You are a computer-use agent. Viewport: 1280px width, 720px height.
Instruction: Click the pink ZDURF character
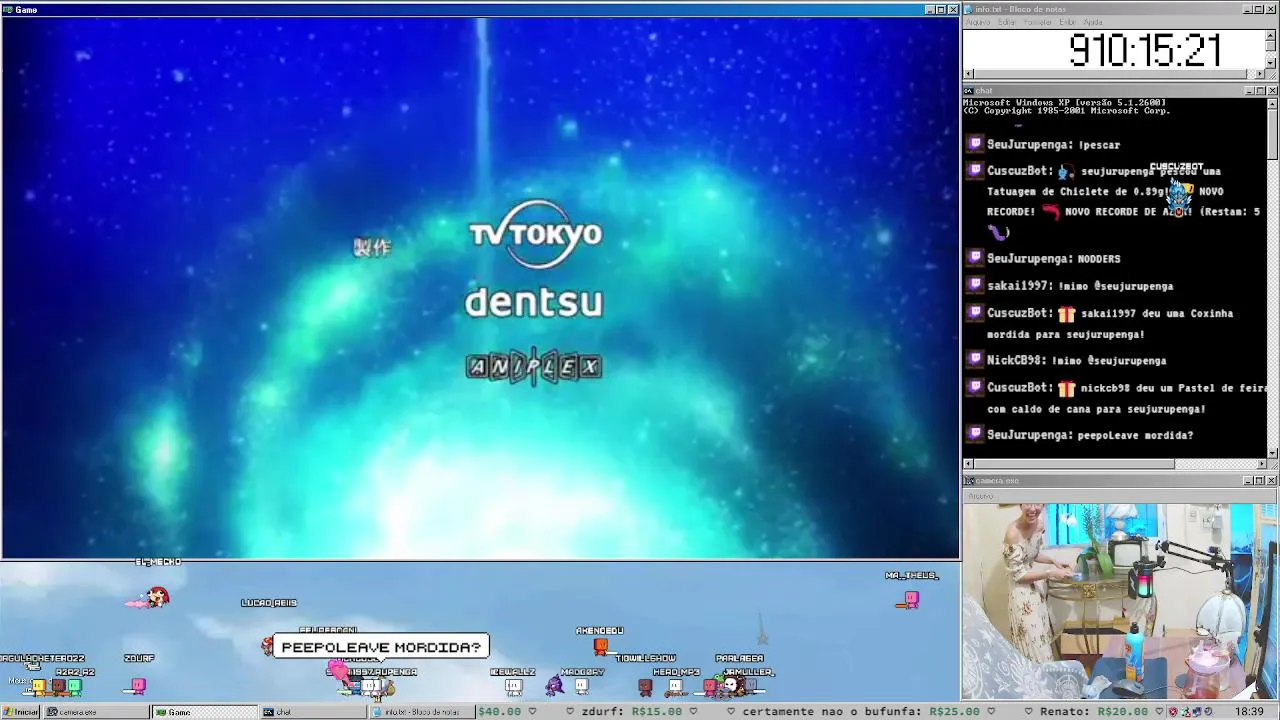click(139, 686)
